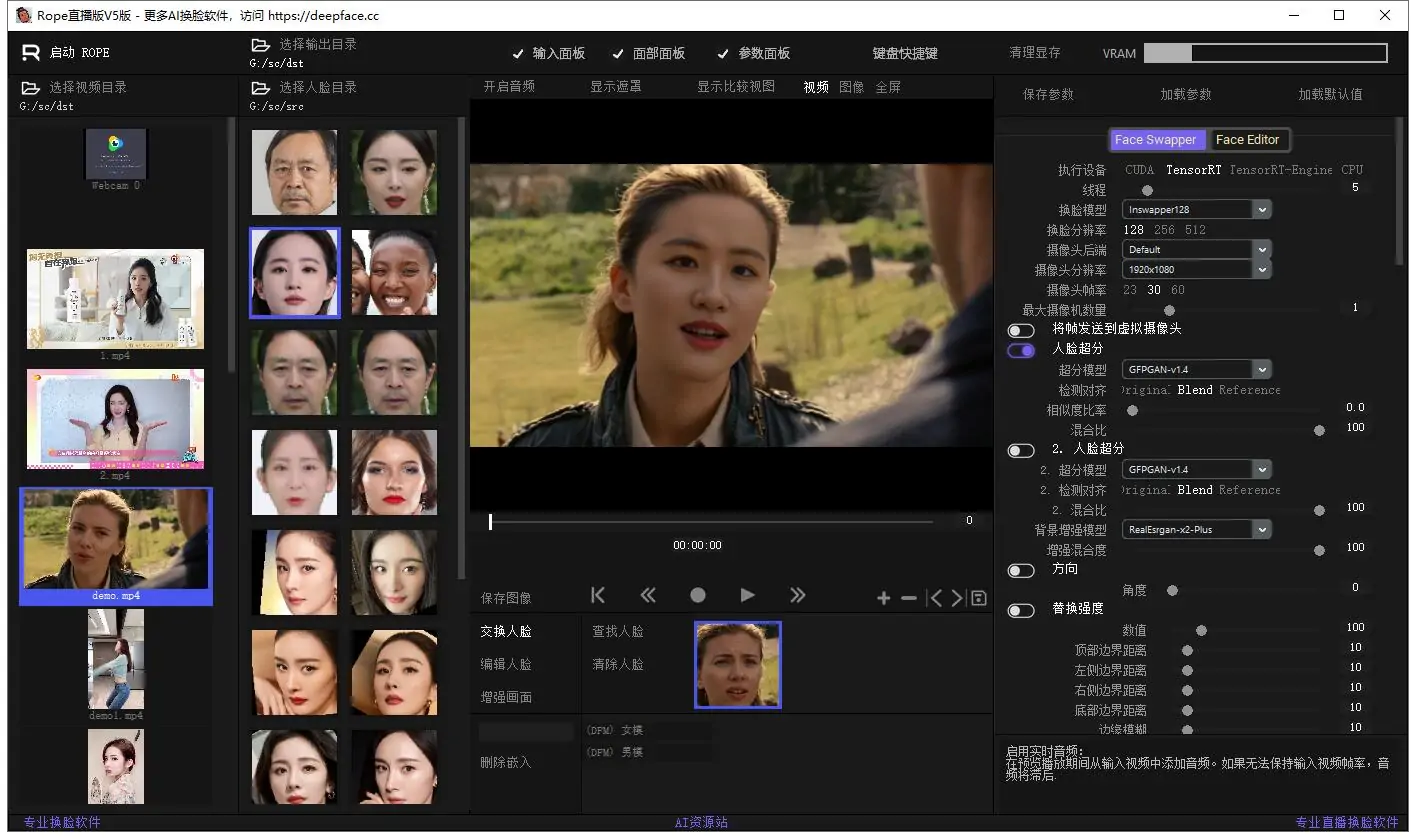Open the 编辑人脸 section
The height and width of the screenshot is (839, 1416).
tap(506, 665)
